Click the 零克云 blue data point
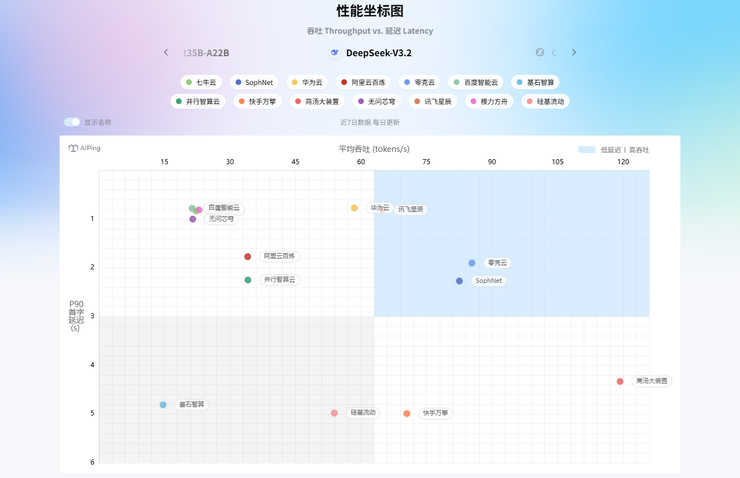740x478 pixels. pos(472,263)
